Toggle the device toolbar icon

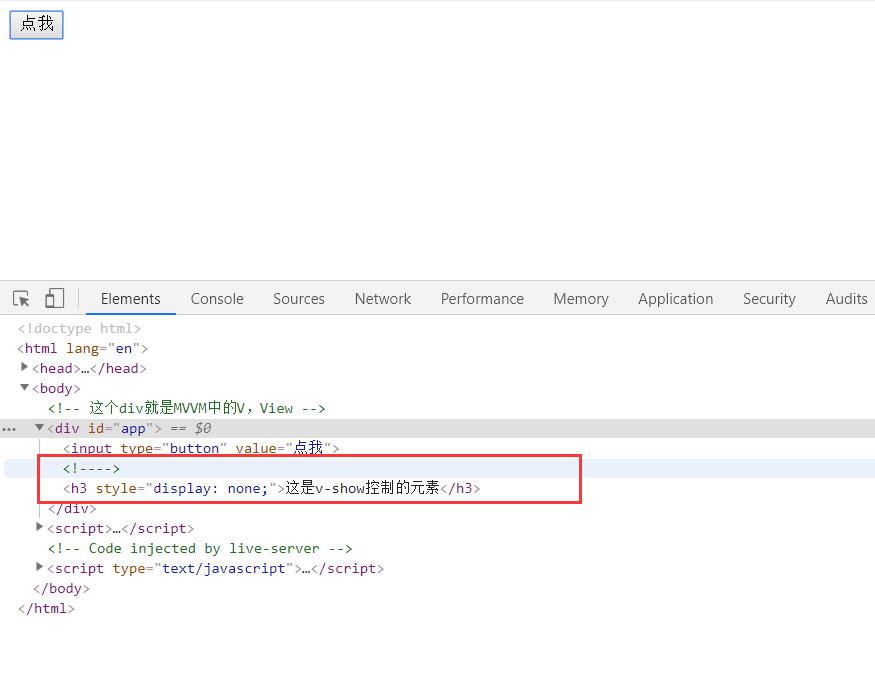[54, 298]
